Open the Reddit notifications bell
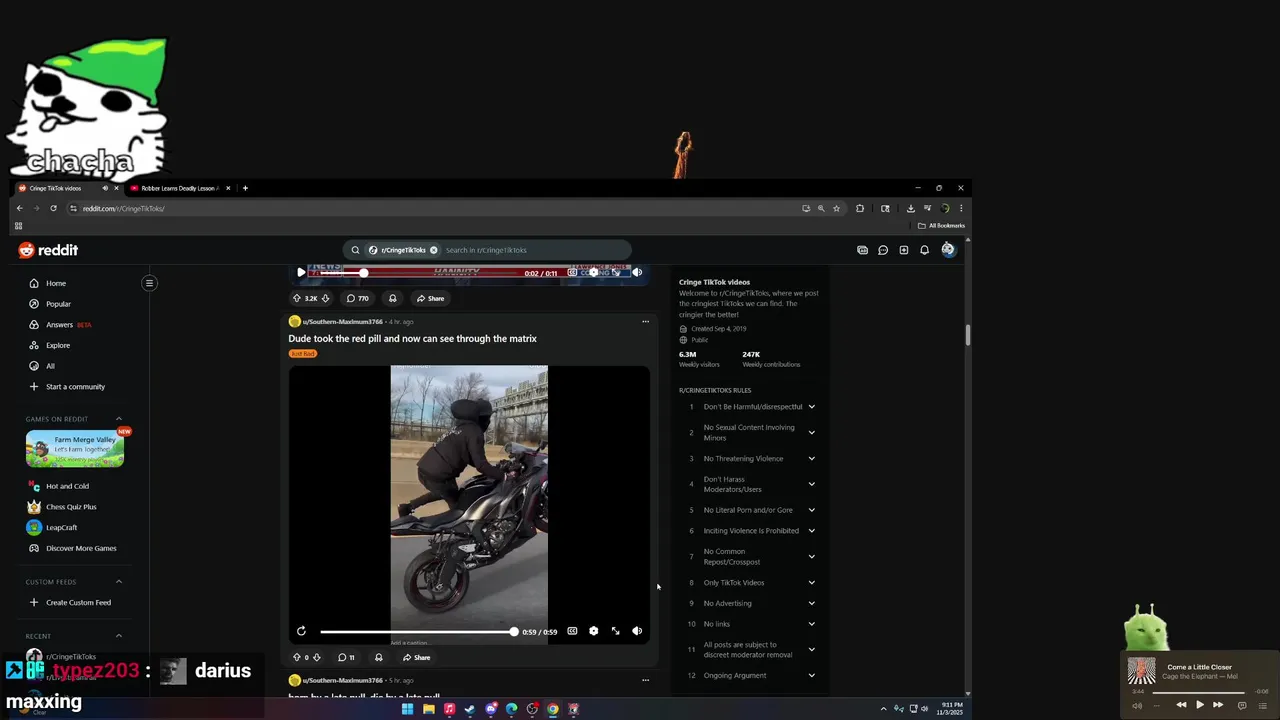 point(924,250)
